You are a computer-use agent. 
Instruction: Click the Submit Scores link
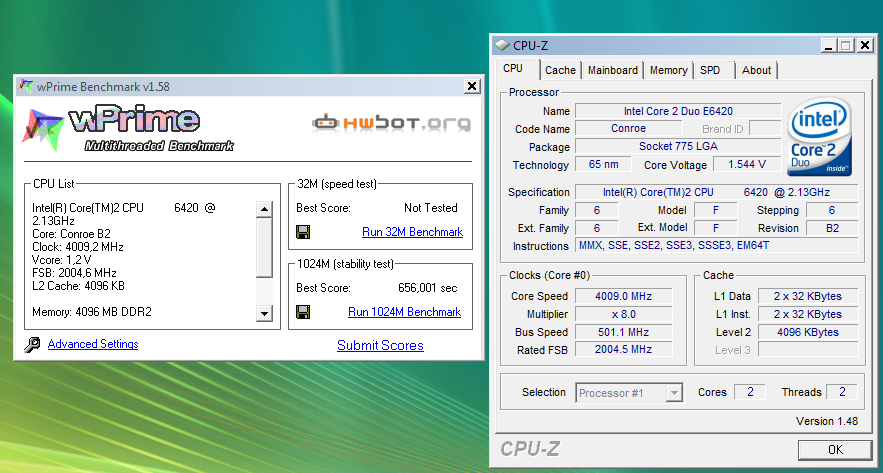[380, 345]
